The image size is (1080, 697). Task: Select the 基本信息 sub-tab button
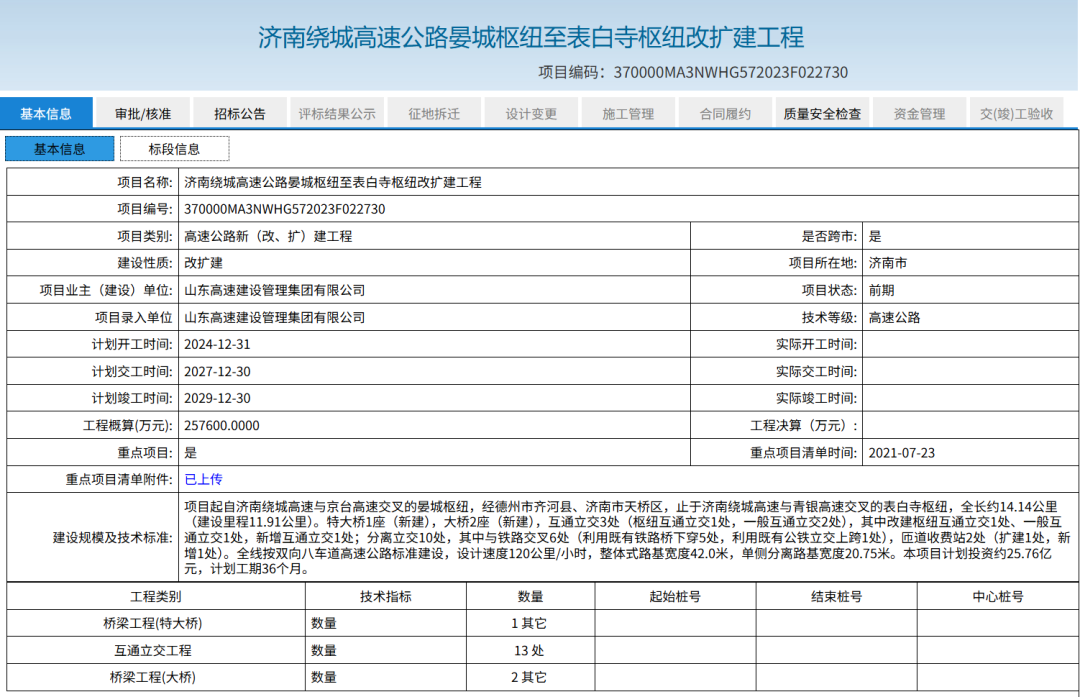60,149
